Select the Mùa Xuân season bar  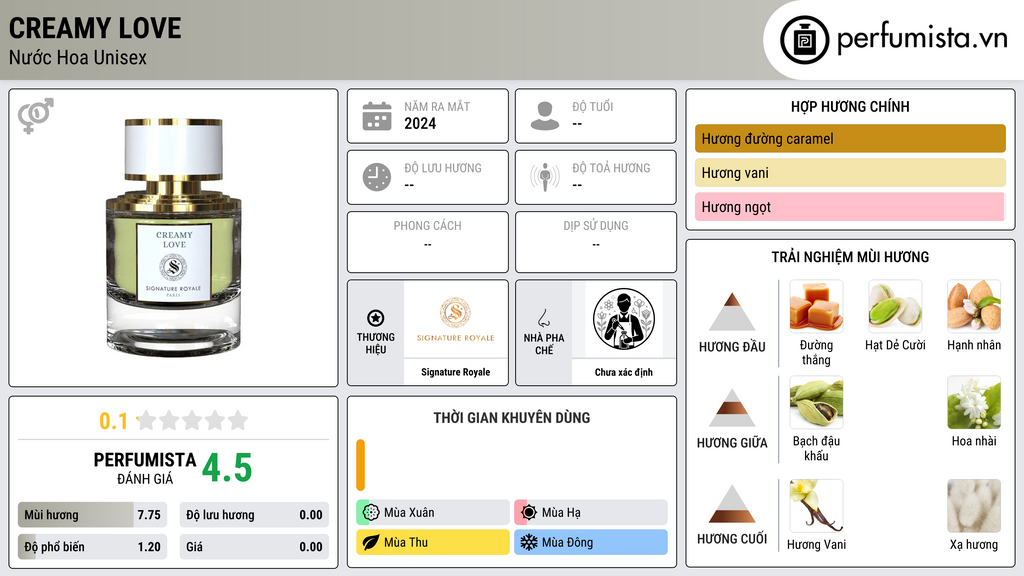click(433, 513)
